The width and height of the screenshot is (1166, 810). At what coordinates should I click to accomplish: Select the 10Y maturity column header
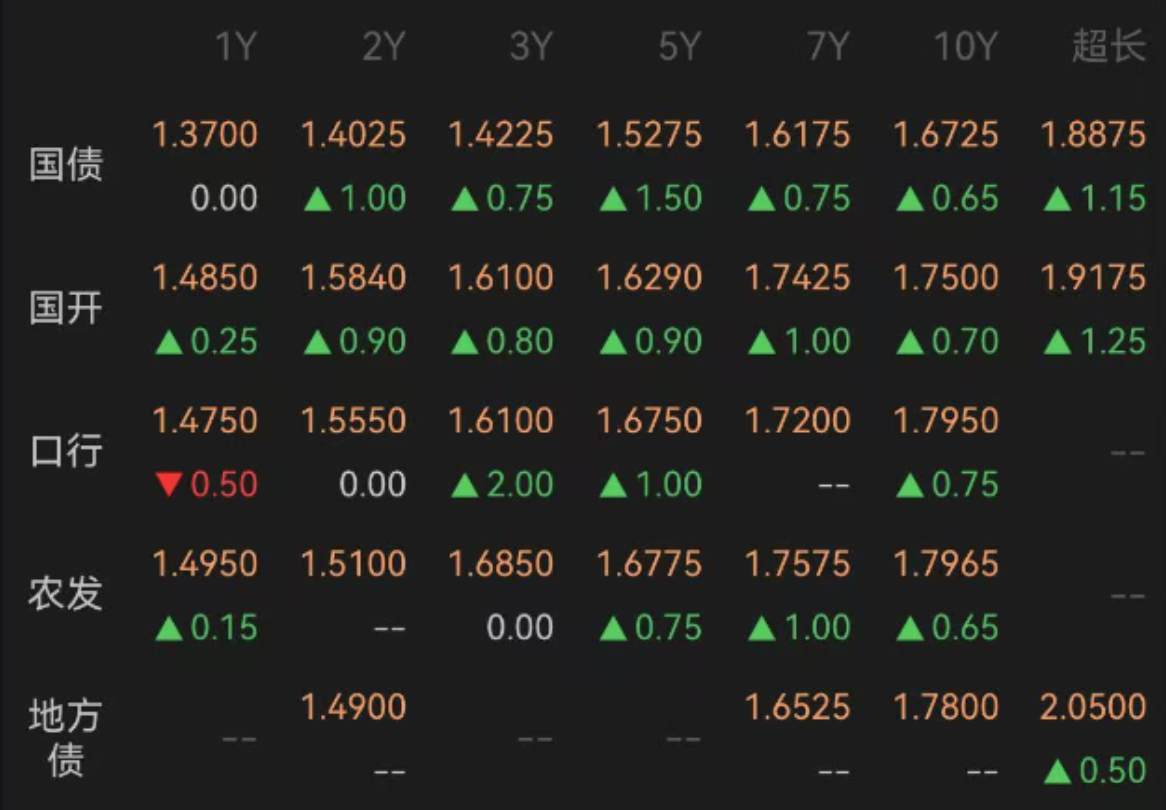(965, 47)
